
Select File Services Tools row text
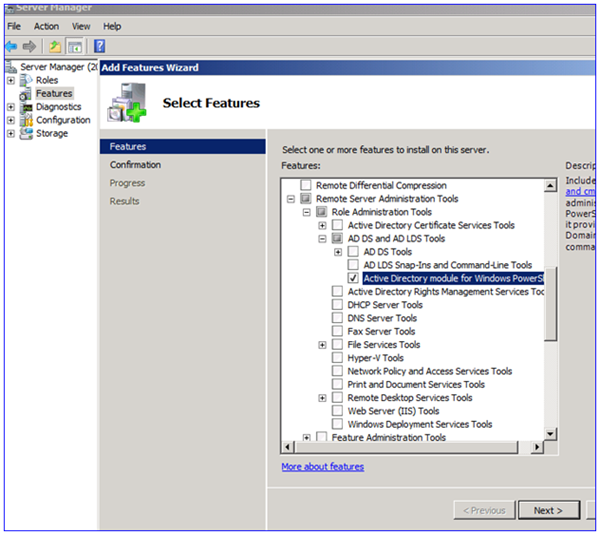[383, 345]
